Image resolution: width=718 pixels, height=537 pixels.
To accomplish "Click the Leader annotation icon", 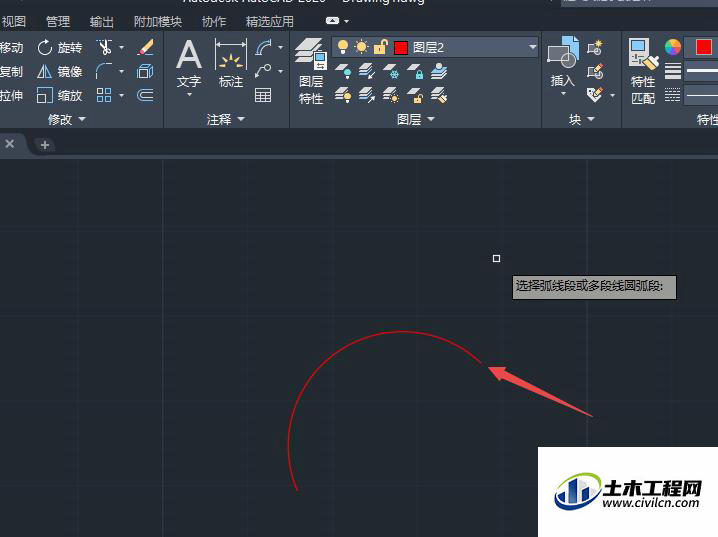I will [x=264, y=71].
